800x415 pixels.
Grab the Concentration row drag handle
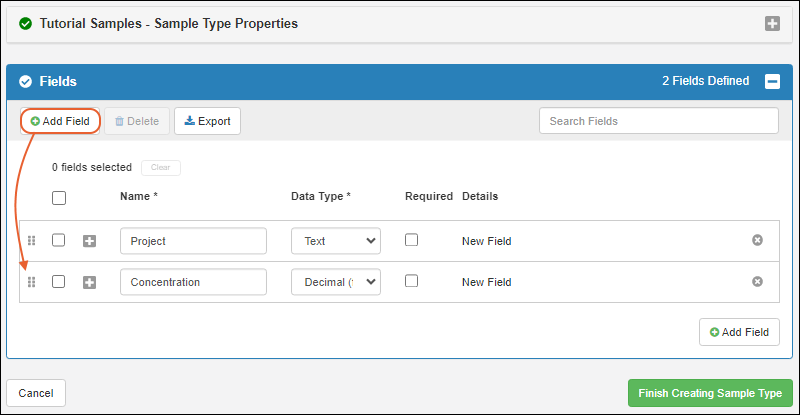[x=31, y=282]
